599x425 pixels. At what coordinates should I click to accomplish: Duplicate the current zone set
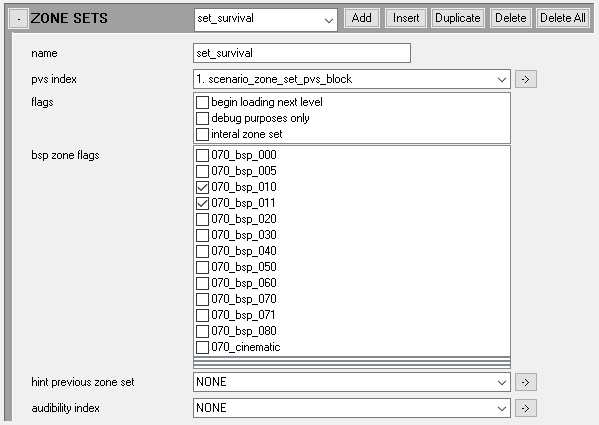[x=458, y=18]
